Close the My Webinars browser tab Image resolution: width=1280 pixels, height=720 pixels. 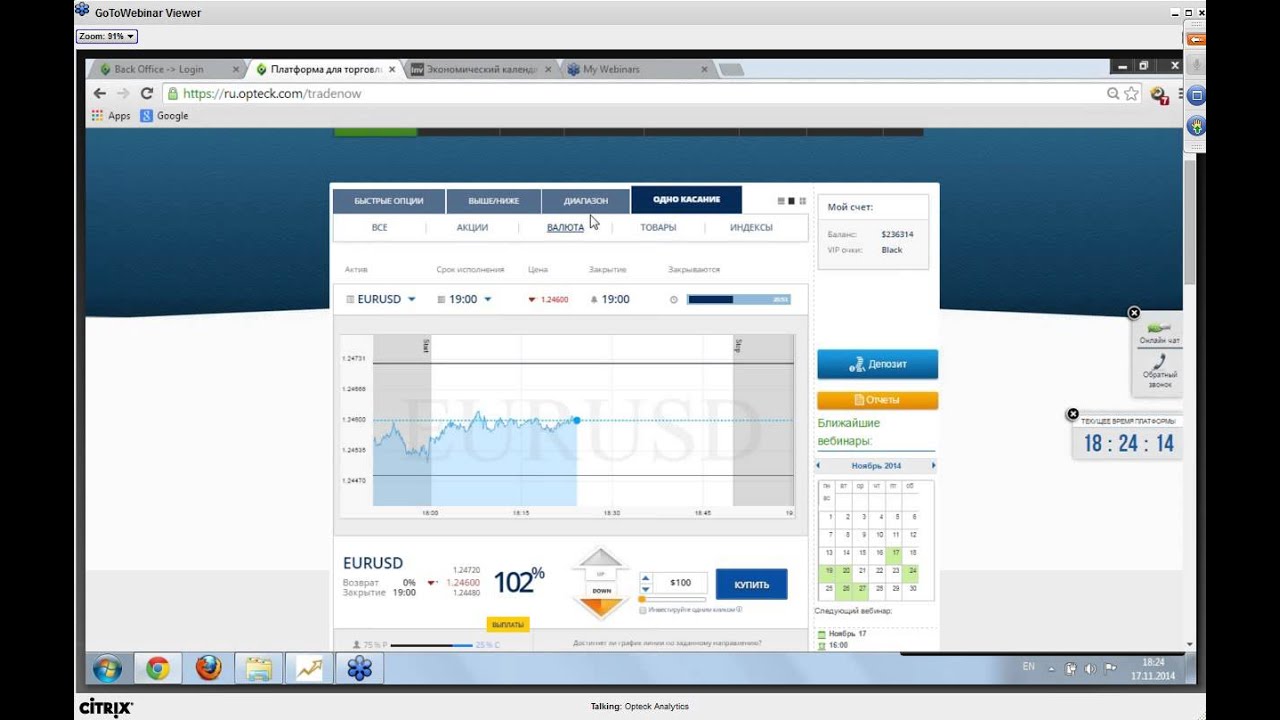click(x=704, y=69)
